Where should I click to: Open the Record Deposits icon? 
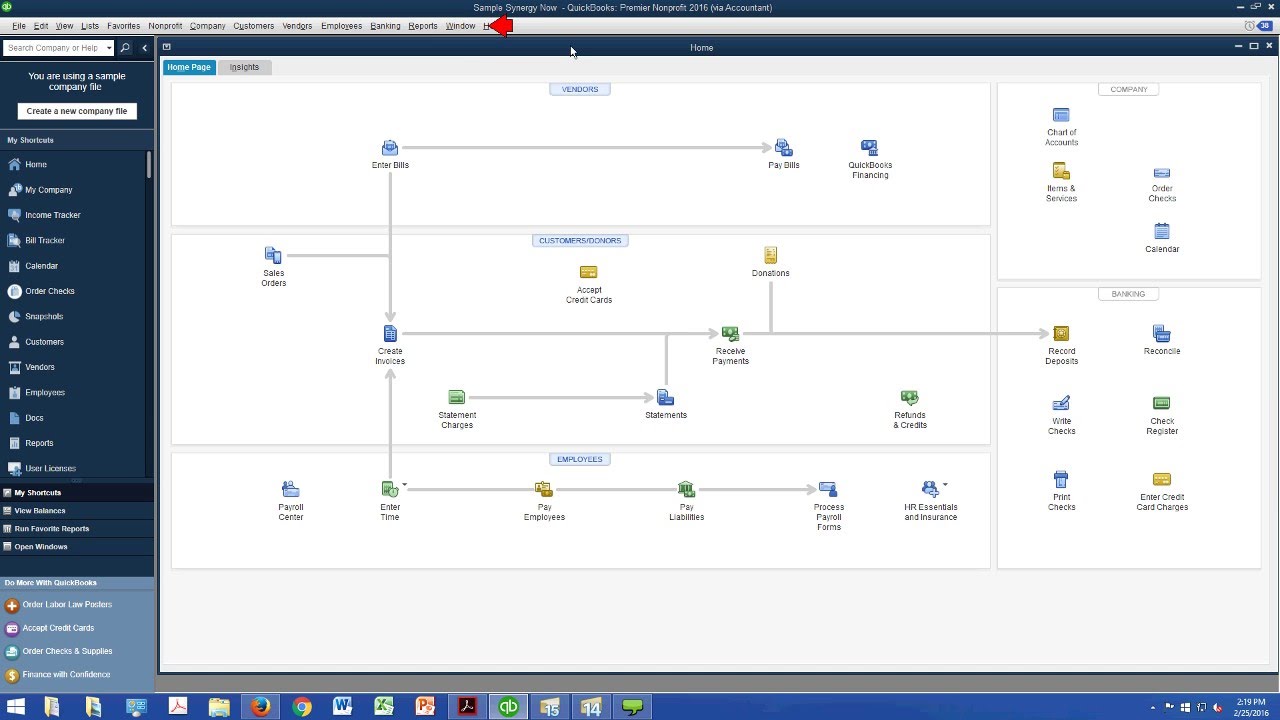point(1061,334)
